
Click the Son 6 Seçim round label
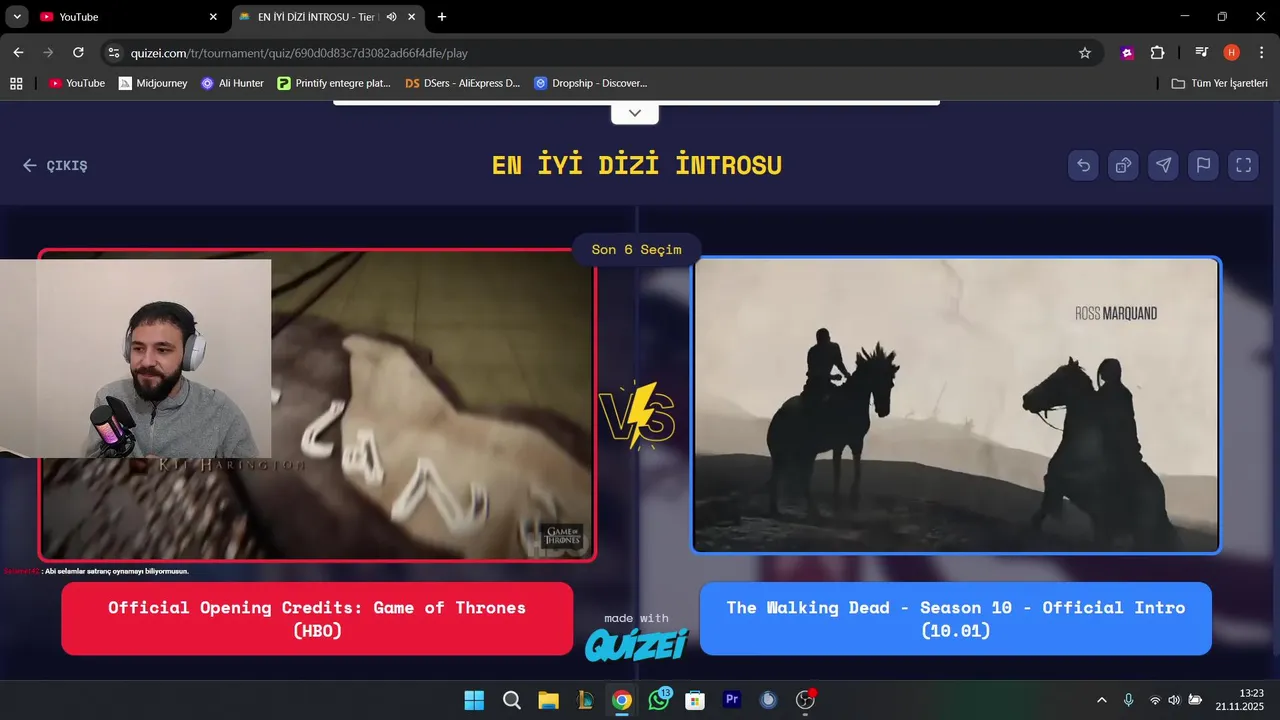[x=636, y=250]
